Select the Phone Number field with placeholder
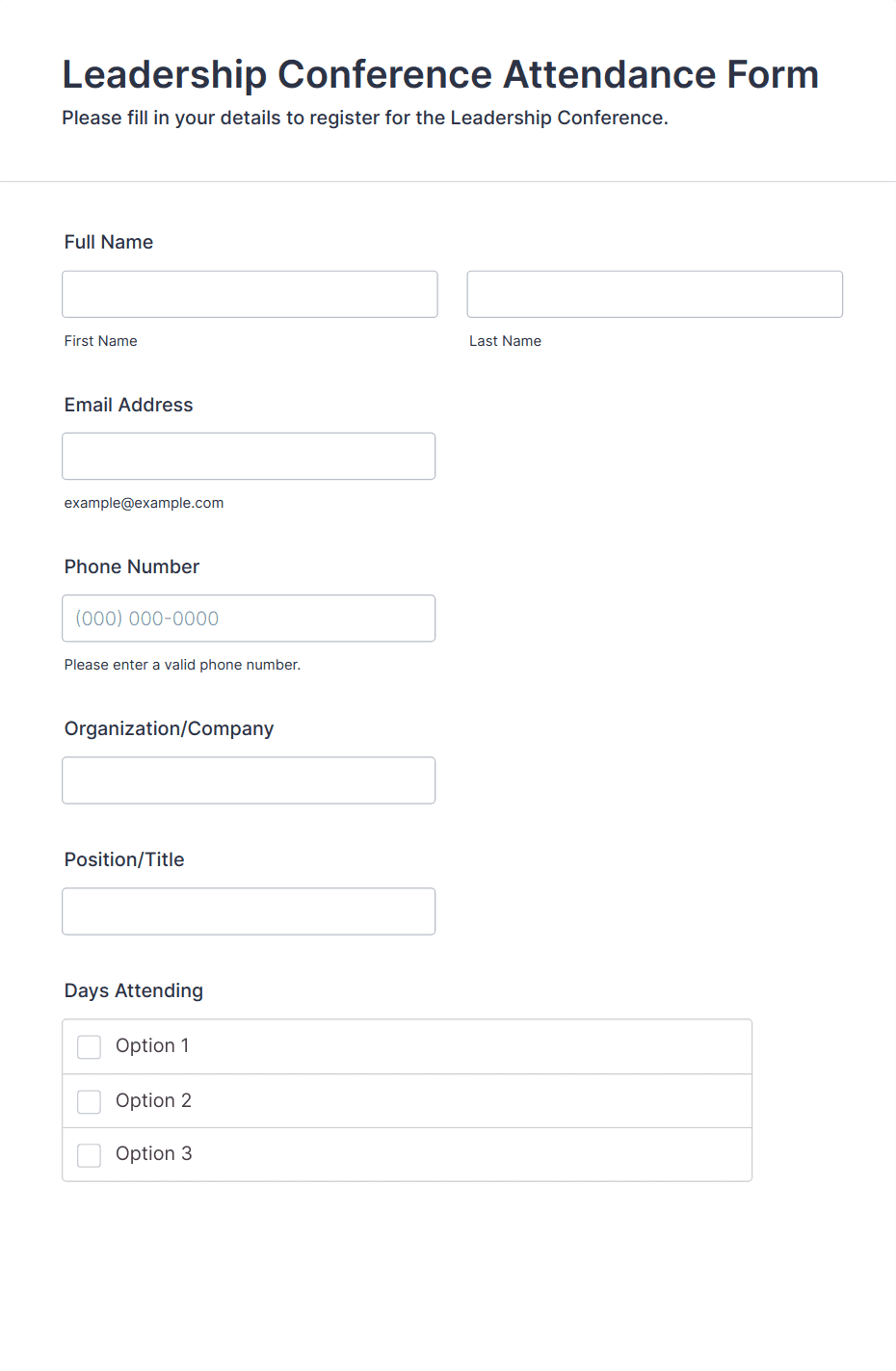The image size is (896, 1371). tap(249, 619)
